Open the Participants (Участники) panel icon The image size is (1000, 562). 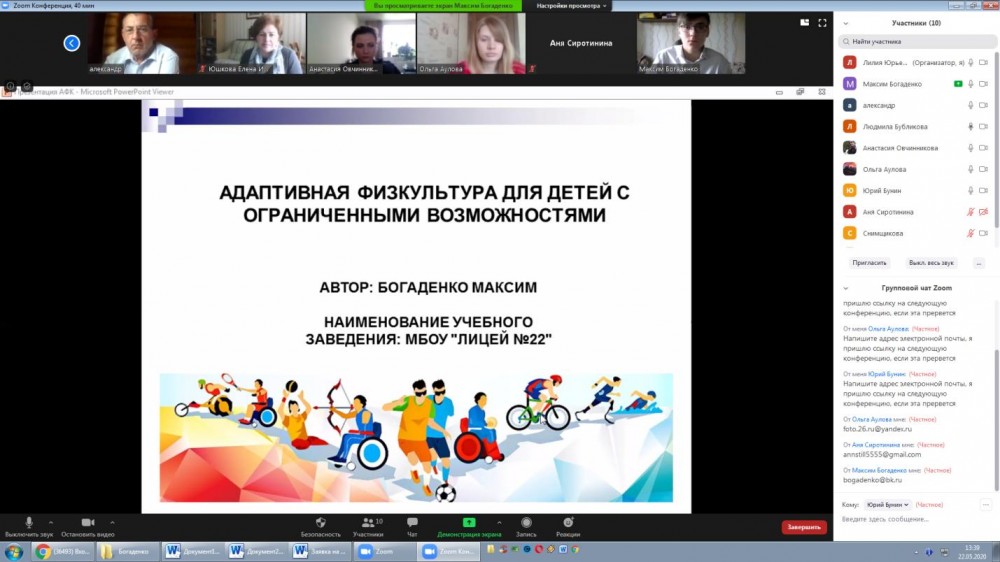[x=367, y=523]
